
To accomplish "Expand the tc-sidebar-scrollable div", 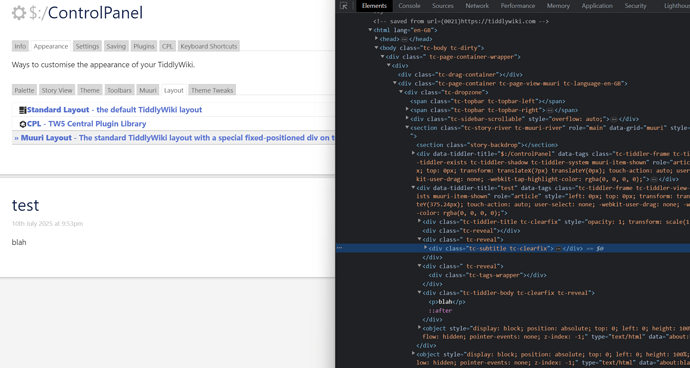I will (407, 118).
